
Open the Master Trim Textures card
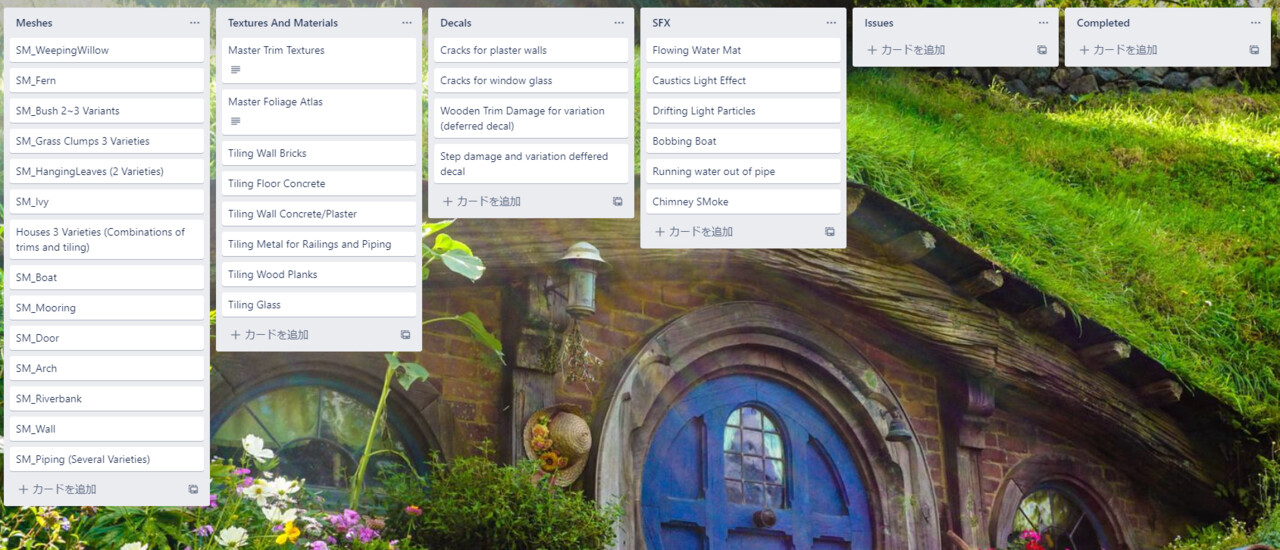[x=319, y=60]
